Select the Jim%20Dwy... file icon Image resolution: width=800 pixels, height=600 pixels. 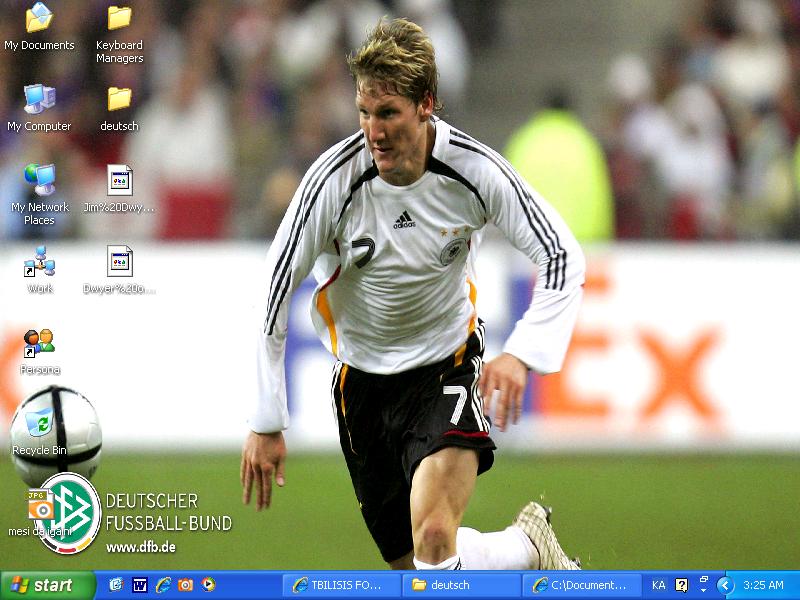point(119,189)
